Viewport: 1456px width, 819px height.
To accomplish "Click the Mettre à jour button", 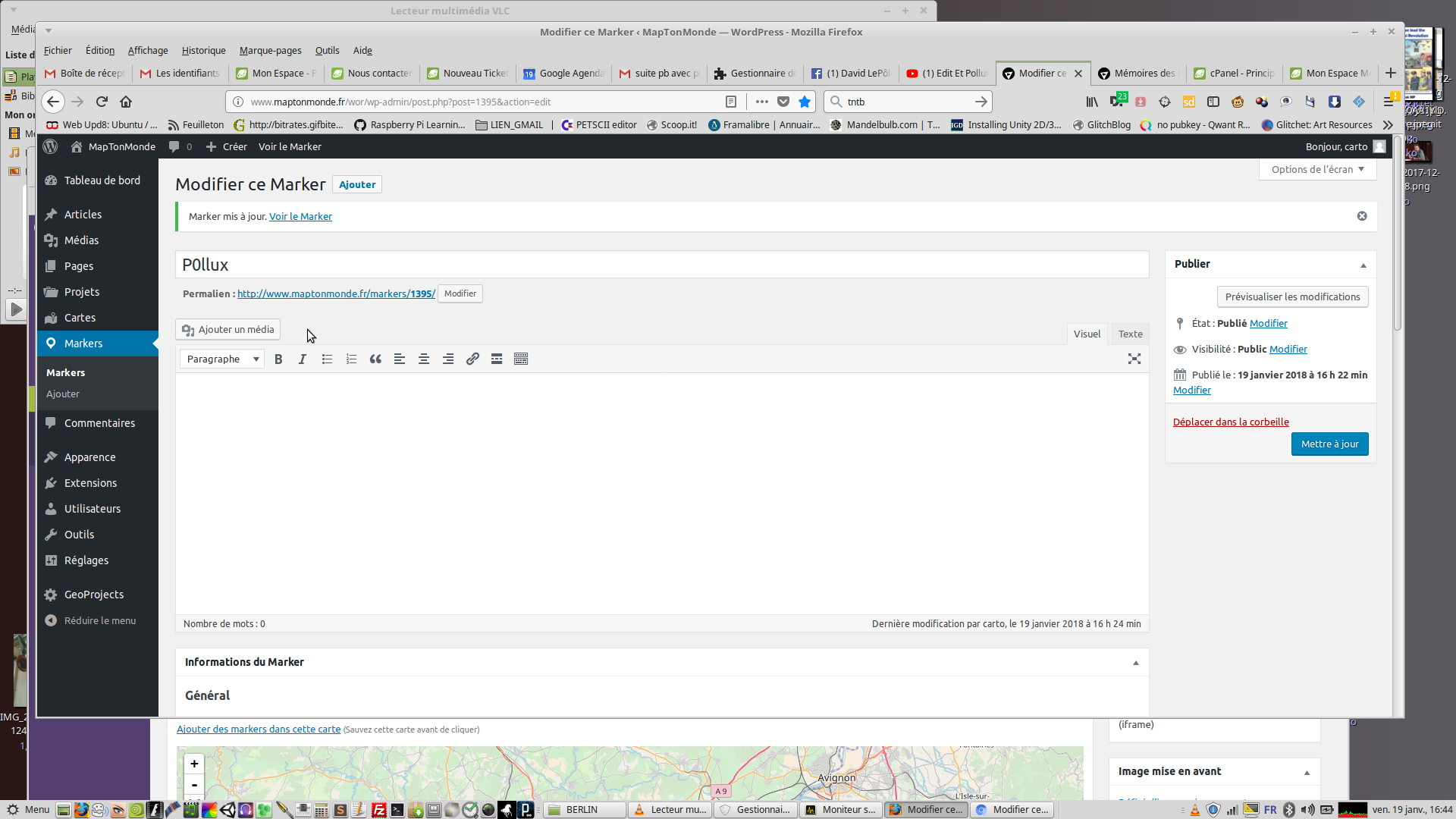I will [1329, 444].
